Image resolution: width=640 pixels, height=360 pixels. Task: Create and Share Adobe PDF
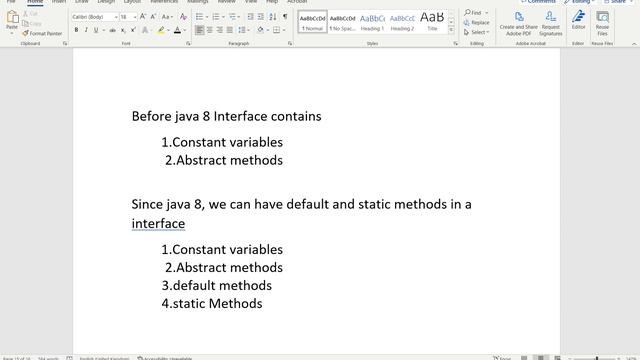tap(518, 23)
